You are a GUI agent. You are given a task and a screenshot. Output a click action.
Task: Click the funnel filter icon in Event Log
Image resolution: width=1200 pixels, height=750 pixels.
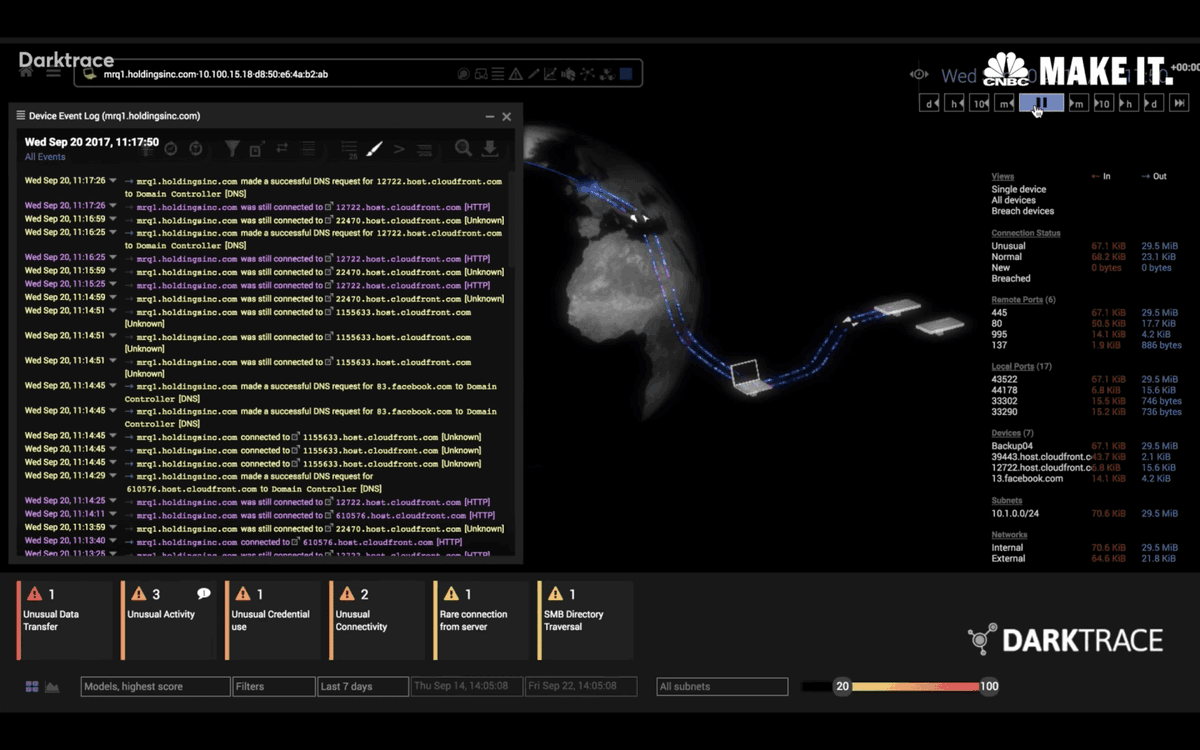click(x=233, y=148)
